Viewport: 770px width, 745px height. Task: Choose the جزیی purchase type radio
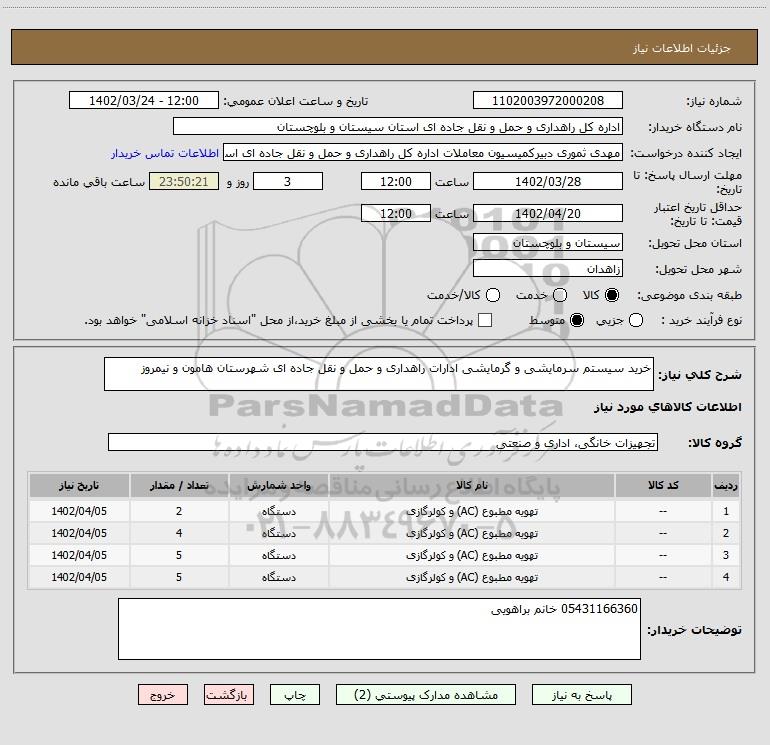(636, 320)
